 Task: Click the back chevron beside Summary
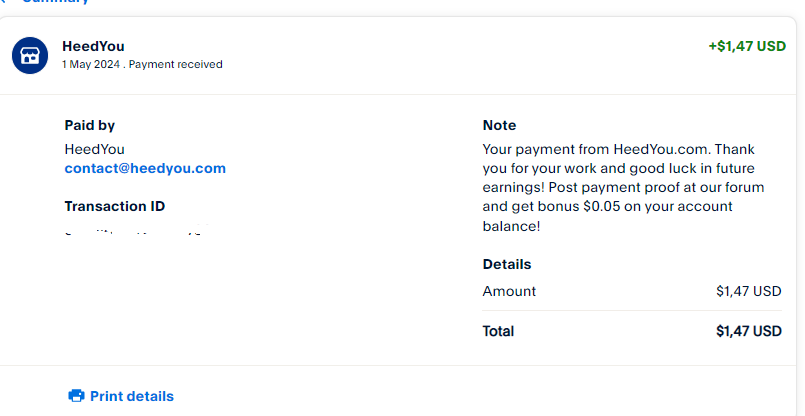pyautogui.click(x=4, y=2)
